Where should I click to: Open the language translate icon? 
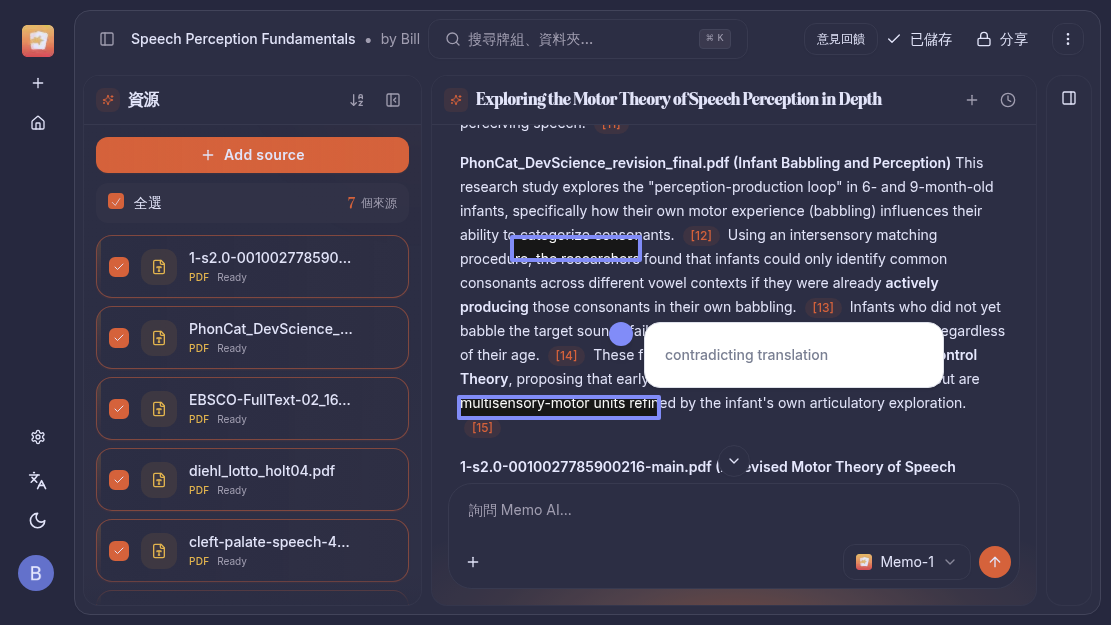point(38,480)
